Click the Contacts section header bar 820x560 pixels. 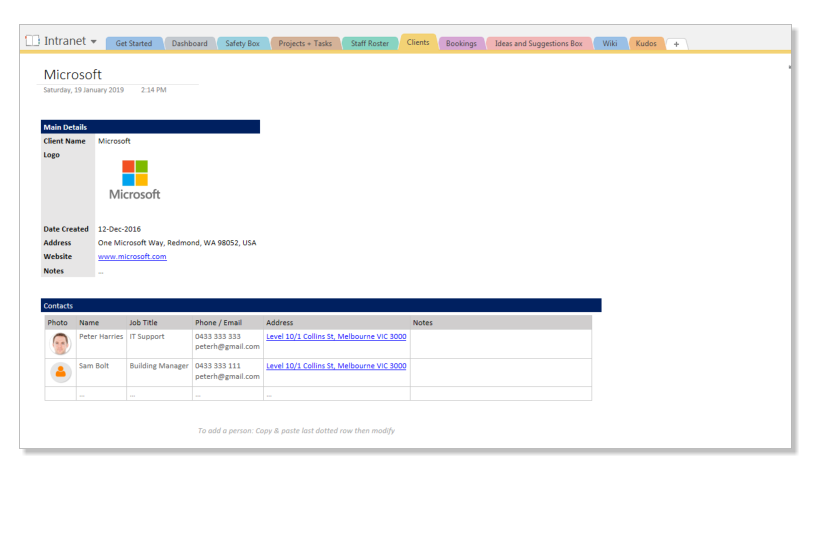coord(321,305)
